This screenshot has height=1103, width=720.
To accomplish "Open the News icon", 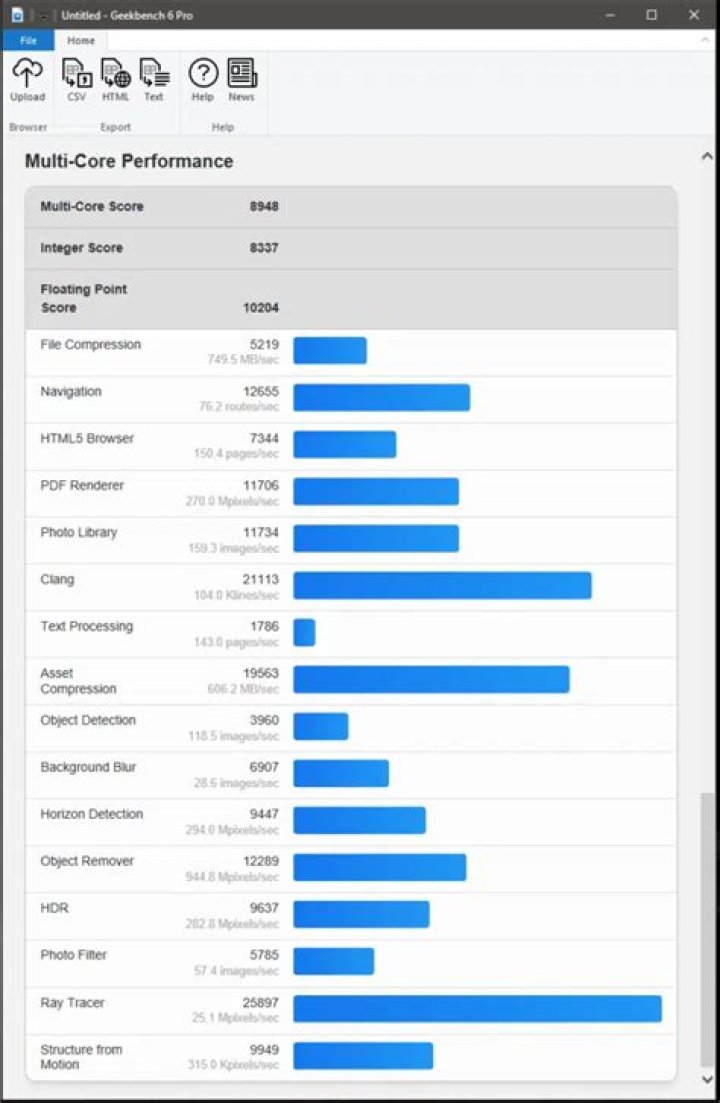I will tap(241, 80).
